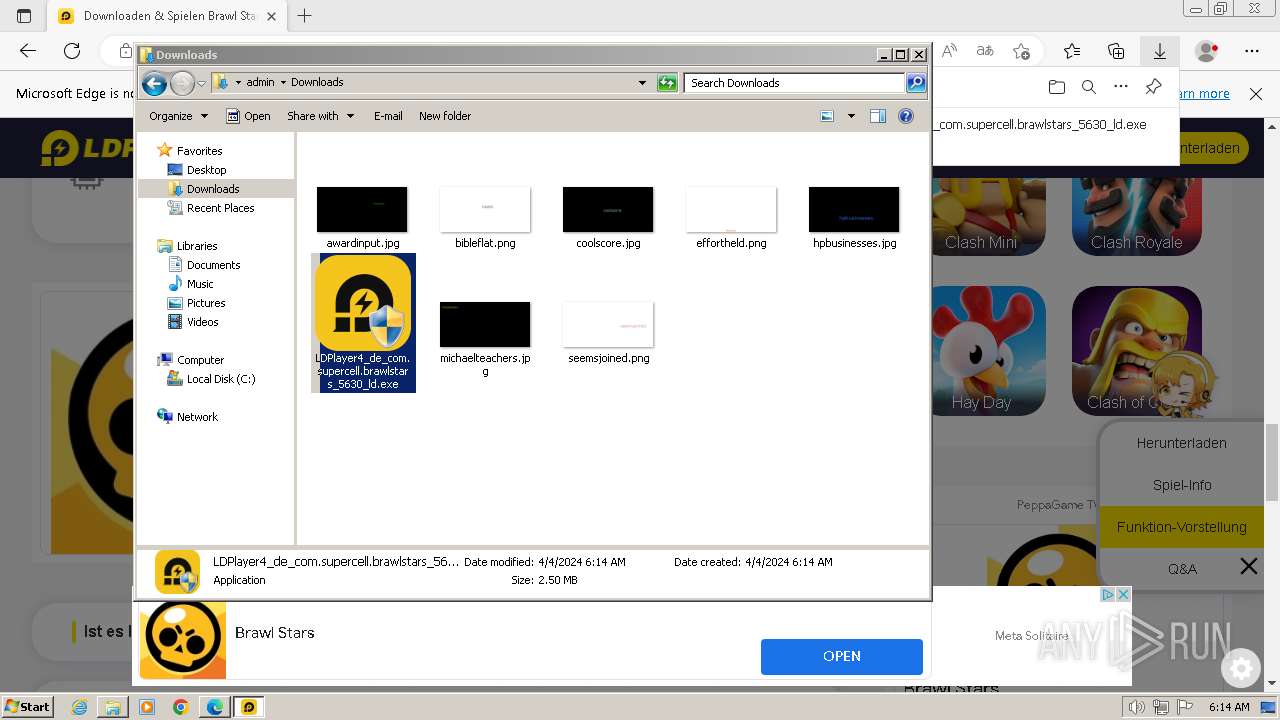The width and height of the screenshot is (1280, 720).
Task: Click the blue OPEN ad button
Action: click(x=841, y=656)
